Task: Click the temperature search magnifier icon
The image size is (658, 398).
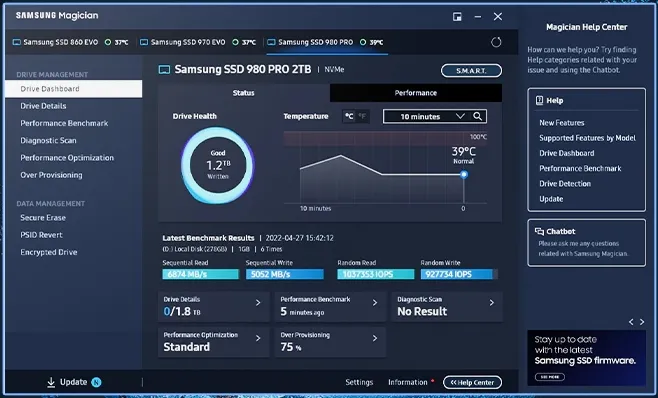Action: pyautogui.click(x=478, y=116)
